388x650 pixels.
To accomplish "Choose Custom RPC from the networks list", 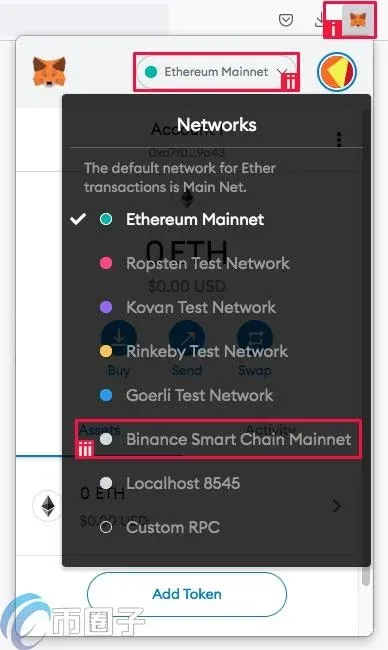I will point(173,527).
